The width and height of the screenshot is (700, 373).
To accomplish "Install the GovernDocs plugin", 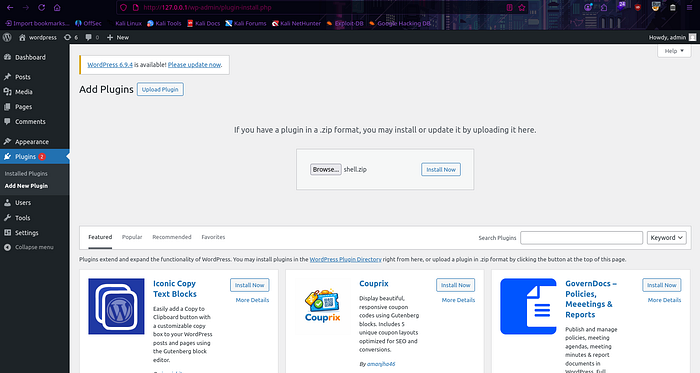I will point(662,285).
